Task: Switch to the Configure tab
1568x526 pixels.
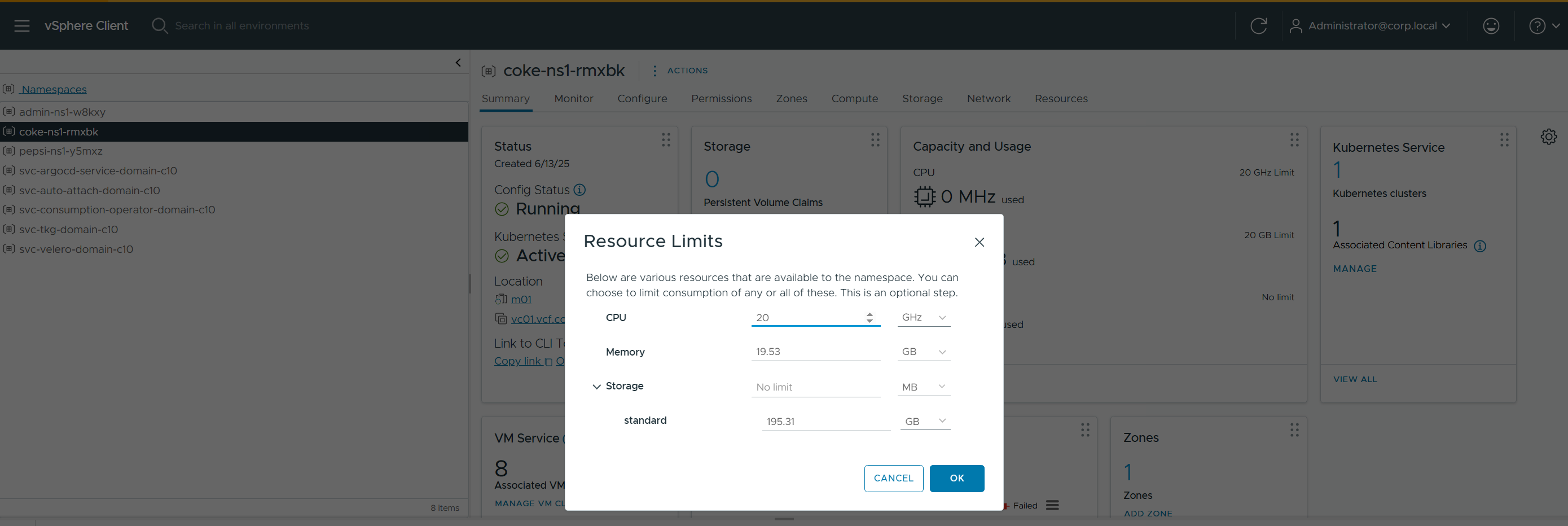Action: click(x=642, y=99)
